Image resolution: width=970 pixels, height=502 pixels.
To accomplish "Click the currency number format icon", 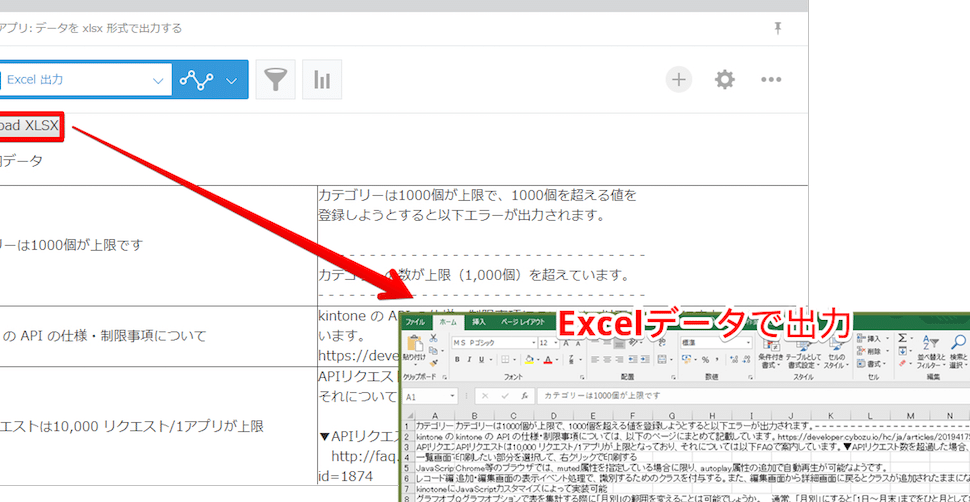I will pyautogui.click(x=689, y=360).
